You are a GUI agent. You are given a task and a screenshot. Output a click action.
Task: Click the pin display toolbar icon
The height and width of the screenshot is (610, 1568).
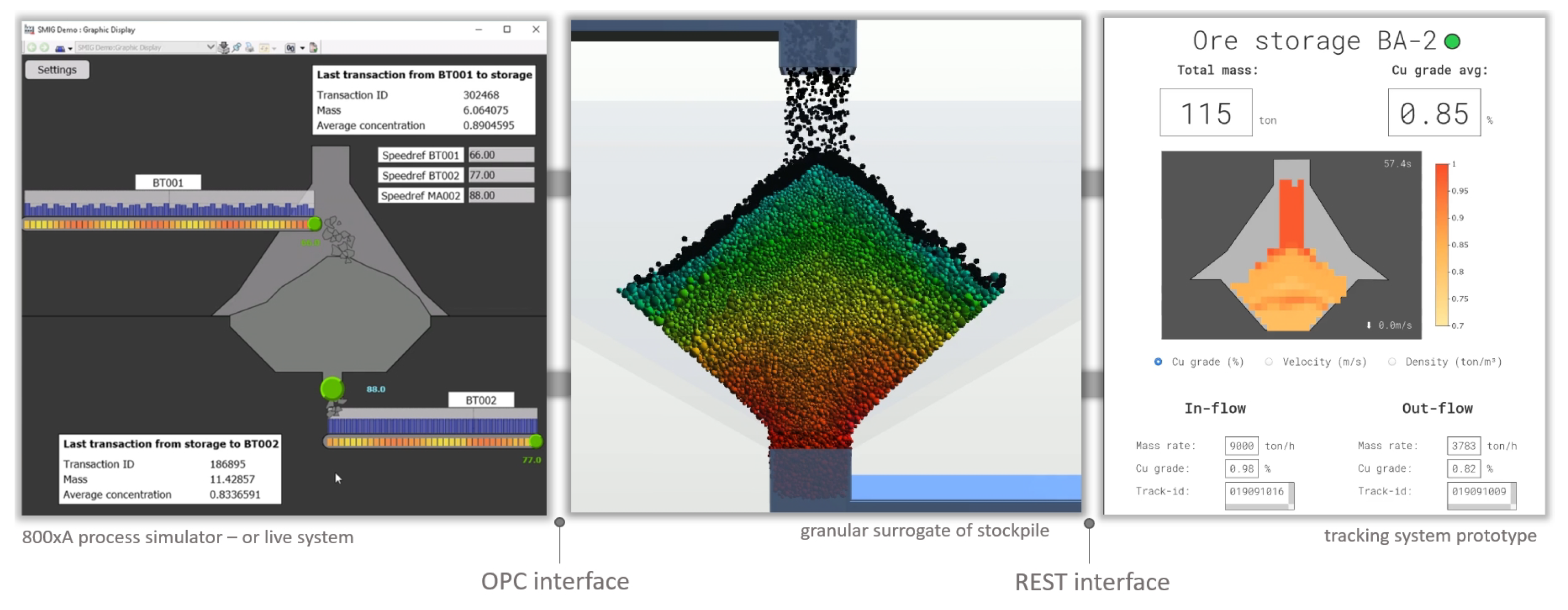tap(237, 48)
